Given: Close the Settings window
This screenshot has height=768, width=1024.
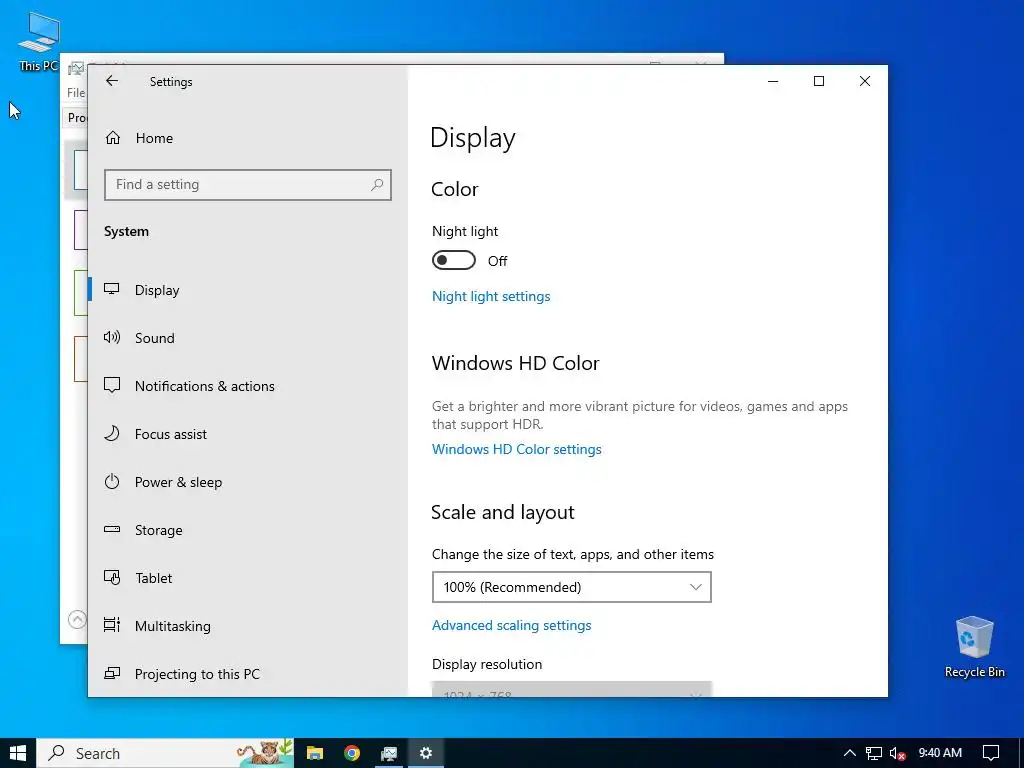Looking at the screenshot, I should 865,81.
